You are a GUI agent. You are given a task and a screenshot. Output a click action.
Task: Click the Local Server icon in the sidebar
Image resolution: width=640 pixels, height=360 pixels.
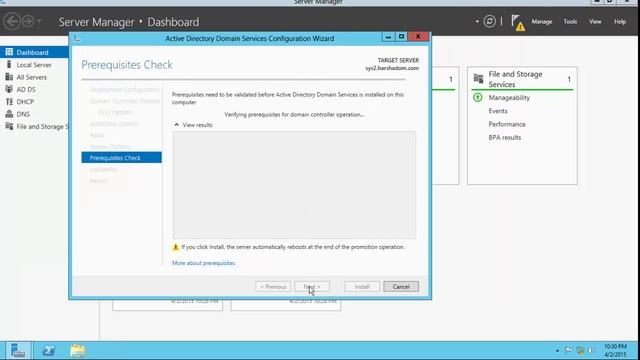[x=9, y=64]
